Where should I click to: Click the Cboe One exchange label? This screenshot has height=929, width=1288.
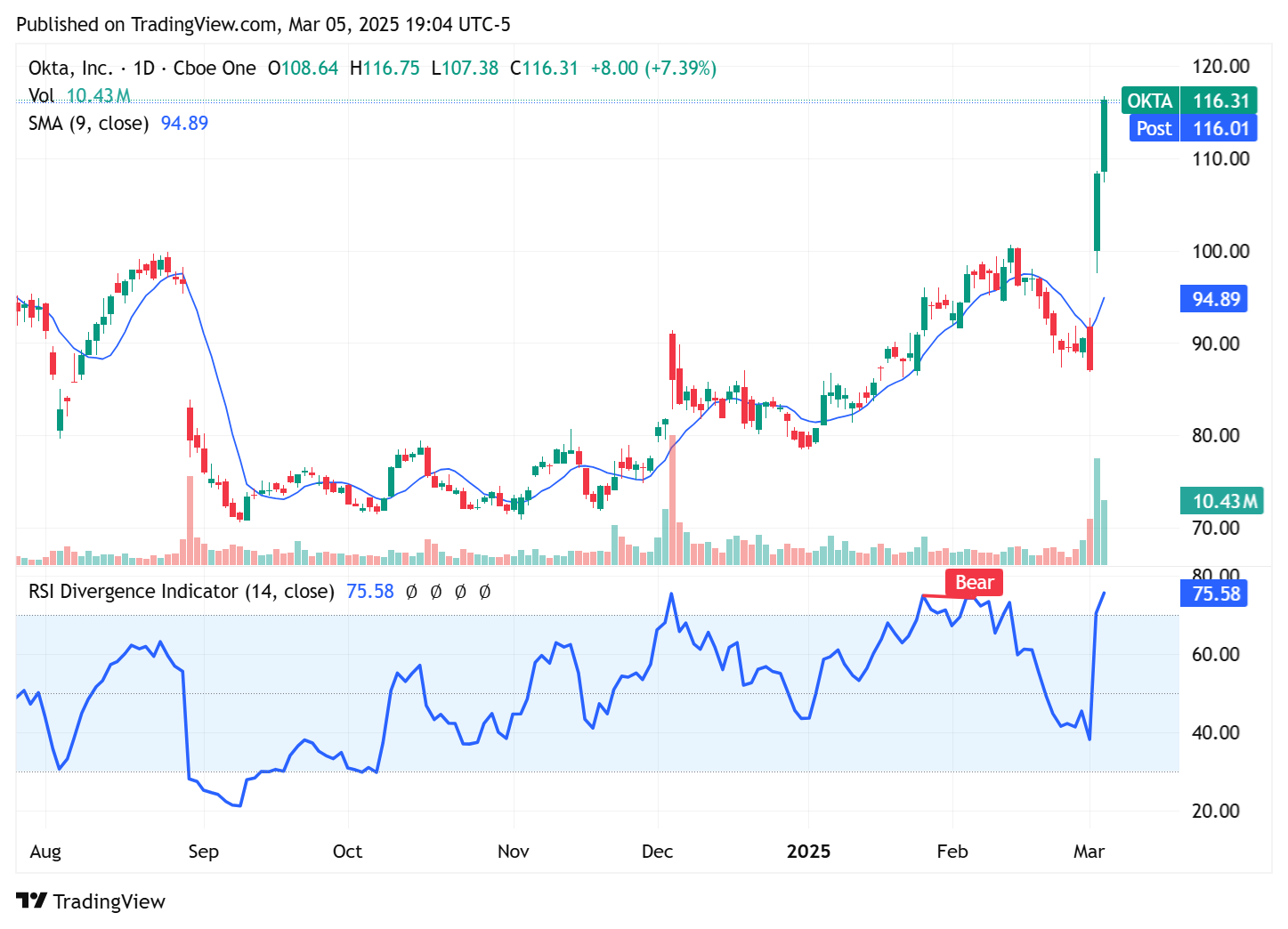point(214,67)
